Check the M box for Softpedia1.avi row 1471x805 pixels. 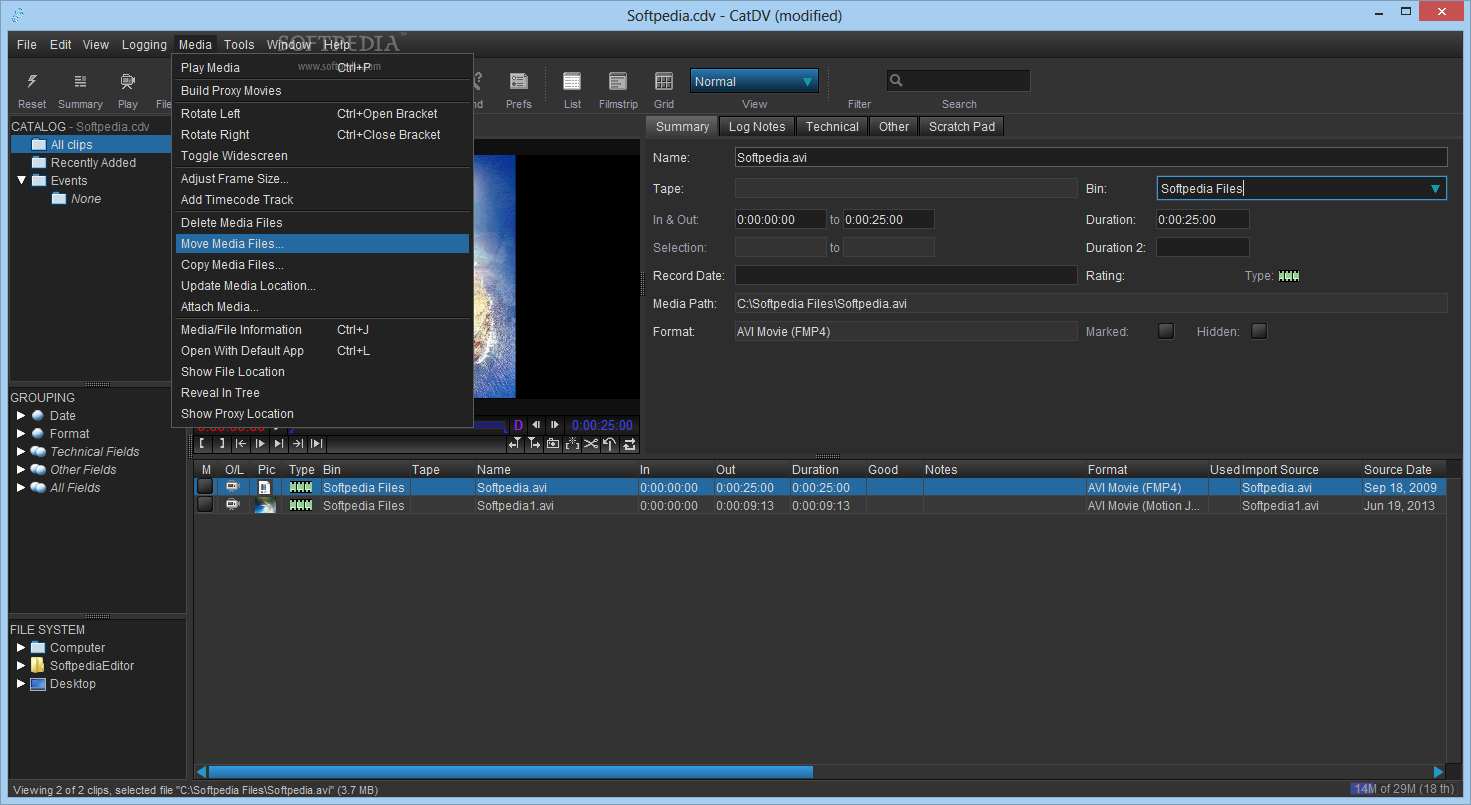[x=205, y=506]
